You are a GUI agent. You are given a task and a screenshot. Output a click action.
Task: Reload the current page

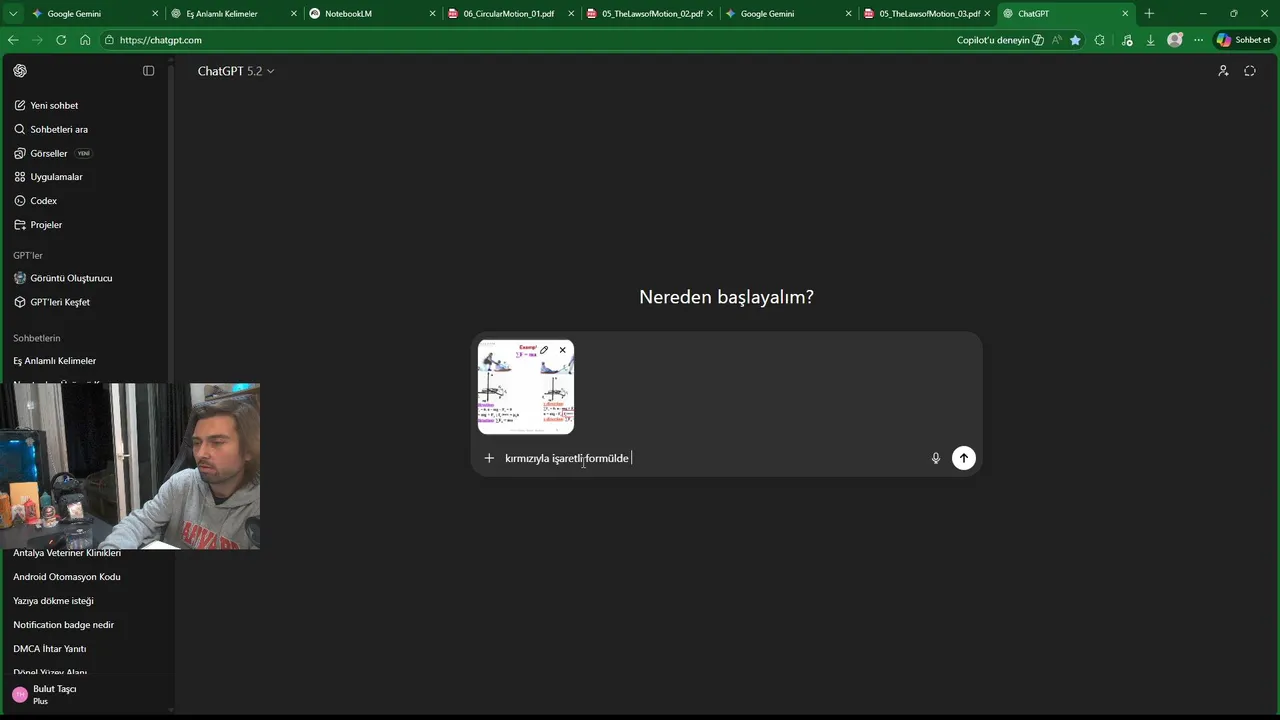click(x=61, y=40)
